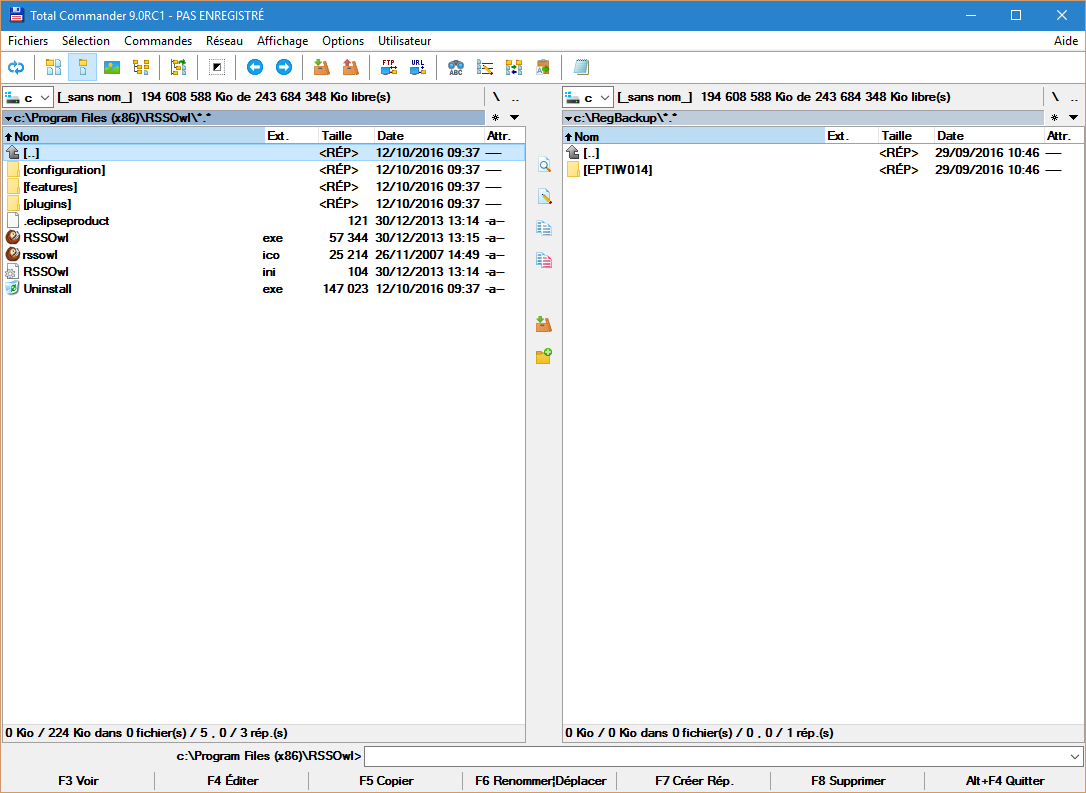Click F8 Supprimer button
Screen dimensions: 1086x793
pyautogui.click(x=848, y=781)
